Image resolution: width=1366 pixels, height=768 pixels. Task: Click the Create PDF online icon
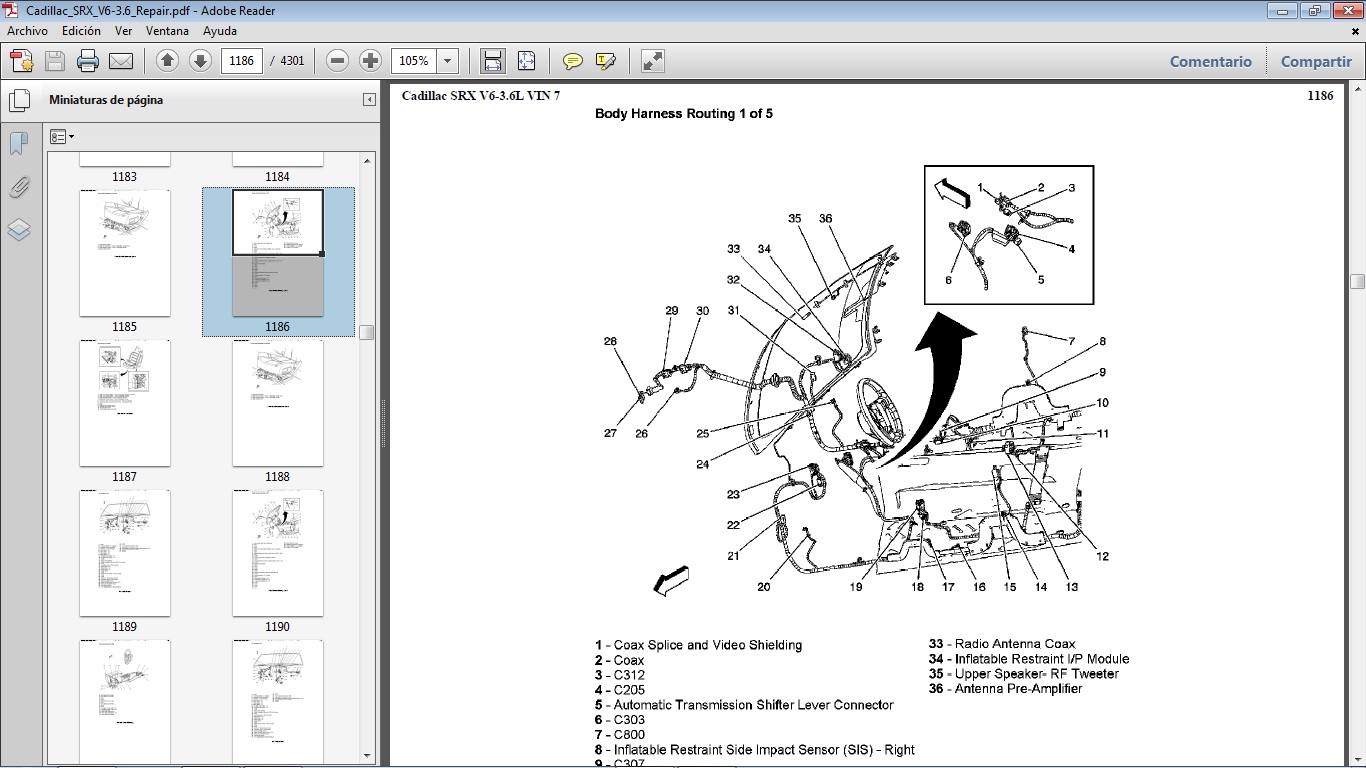click(x=22, y=61)
